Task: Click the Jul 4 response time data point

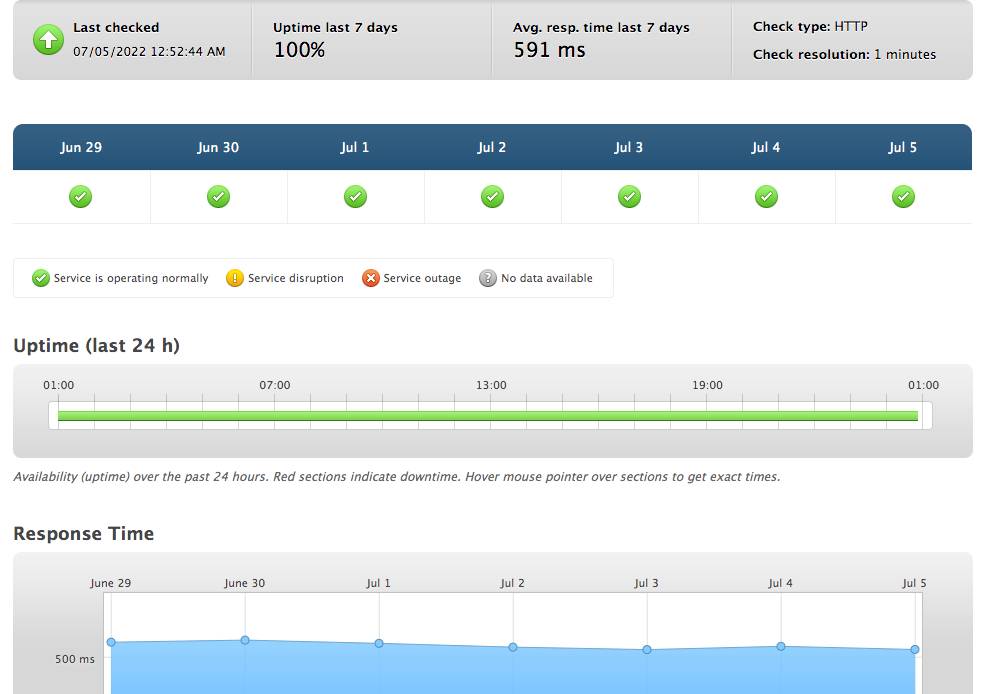Action: coord(781,647)
